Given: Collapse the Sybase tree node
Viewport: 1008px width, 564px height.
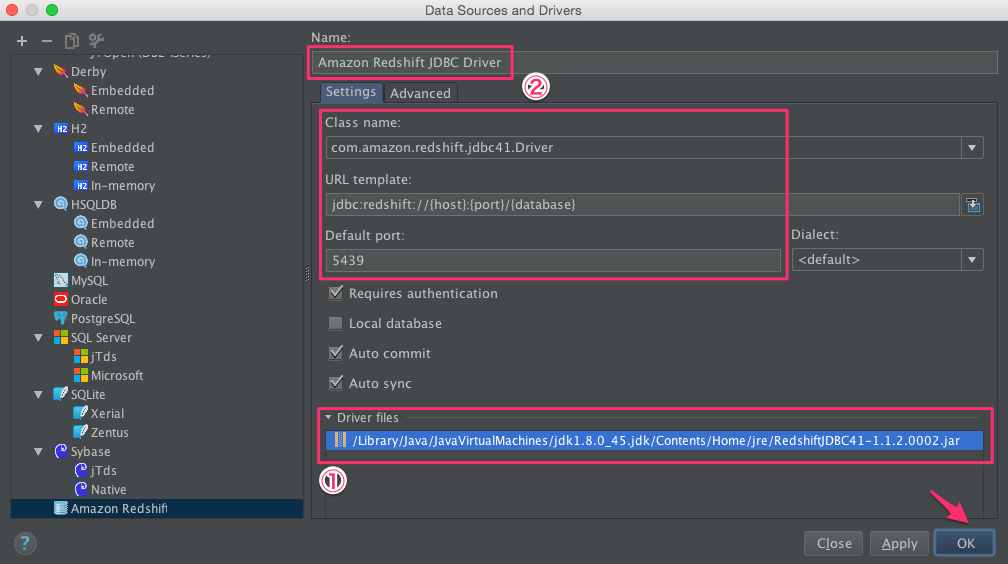Looking at the screenshot, I should (x=39, y=451).
